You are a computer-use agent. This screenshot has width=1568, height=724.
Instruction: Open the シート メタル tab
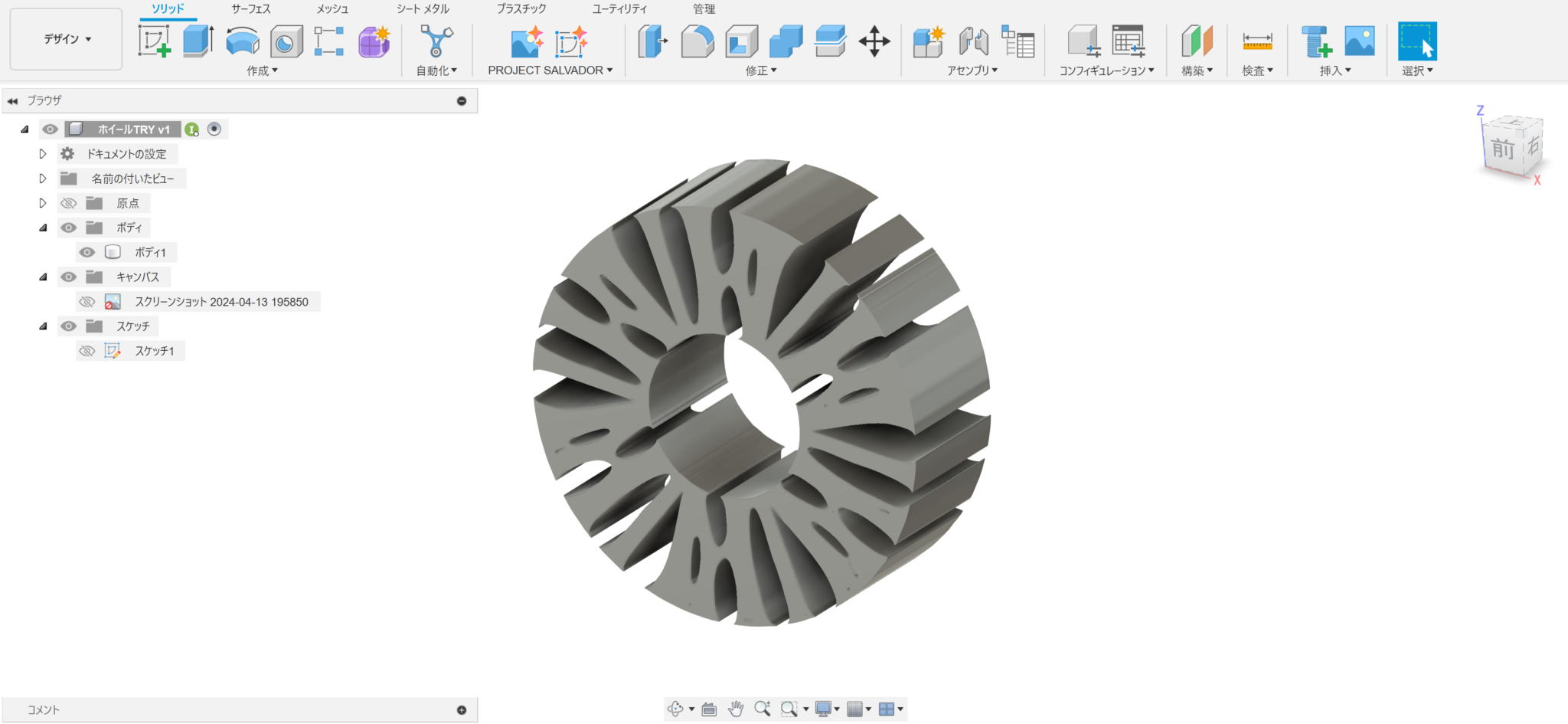click(421, 9)
